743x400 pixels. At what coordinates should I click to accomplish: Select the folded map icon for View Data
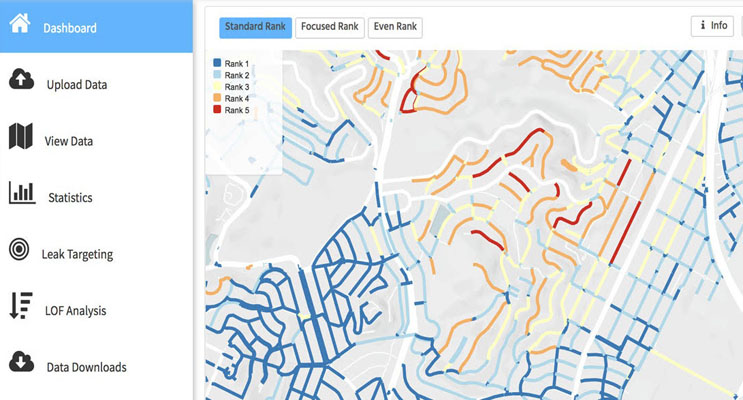coord(20,137)
